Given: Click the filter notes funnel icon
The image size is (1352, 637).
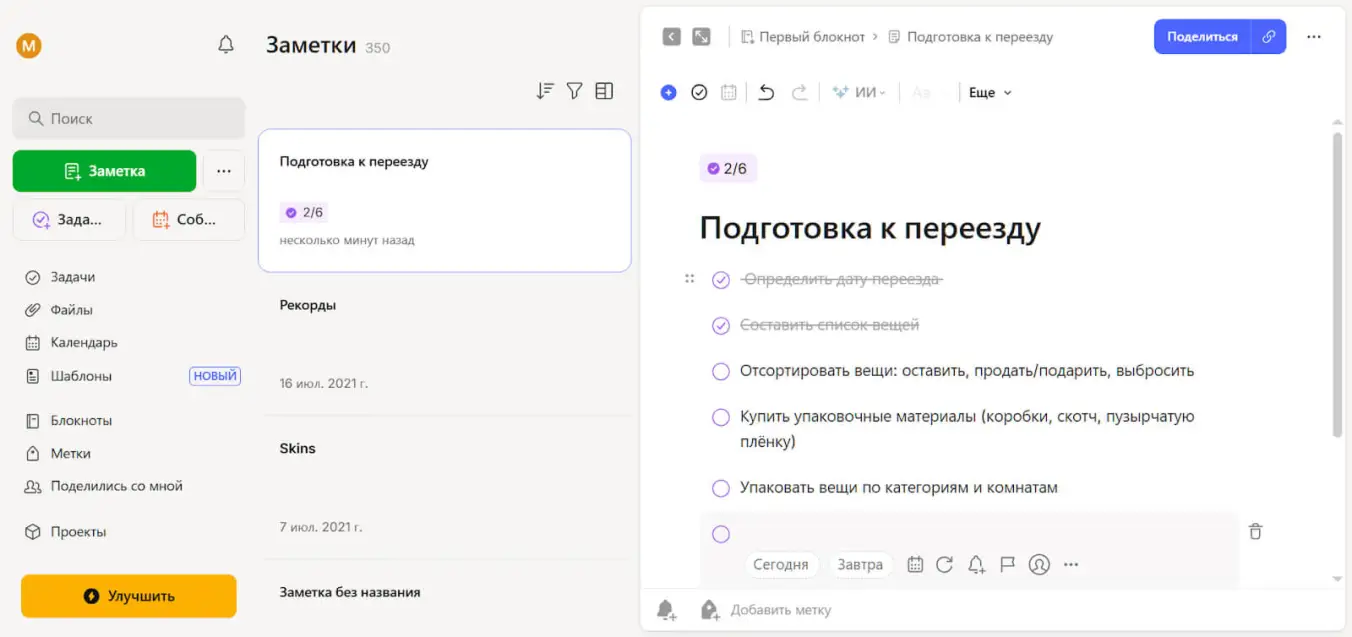Looking at the screenshot, I should 574,91.
